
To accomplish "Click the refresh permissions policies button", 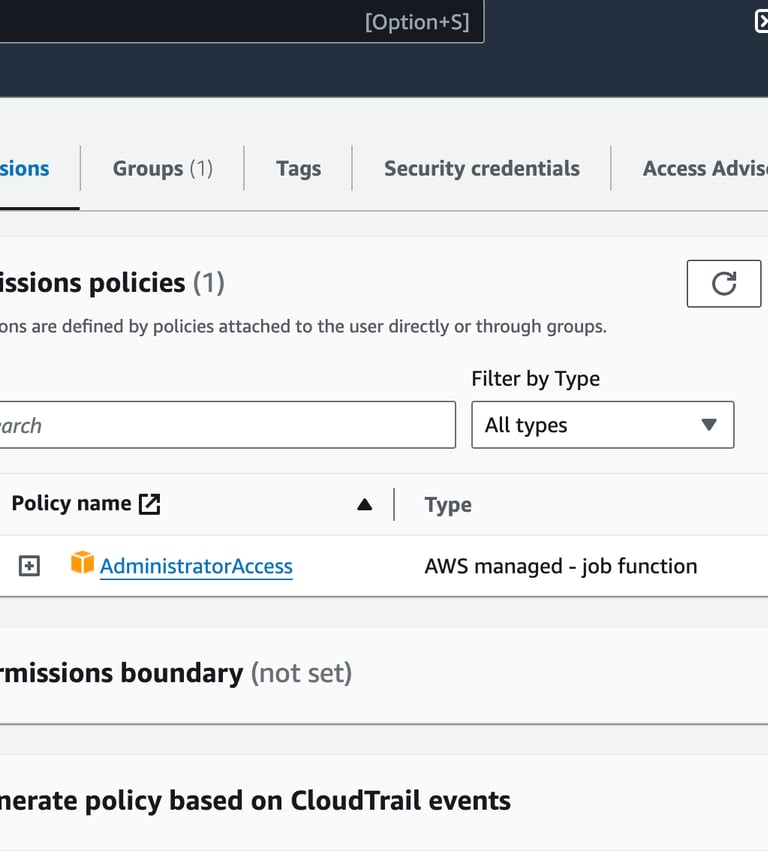I will (x=723, y=283).
